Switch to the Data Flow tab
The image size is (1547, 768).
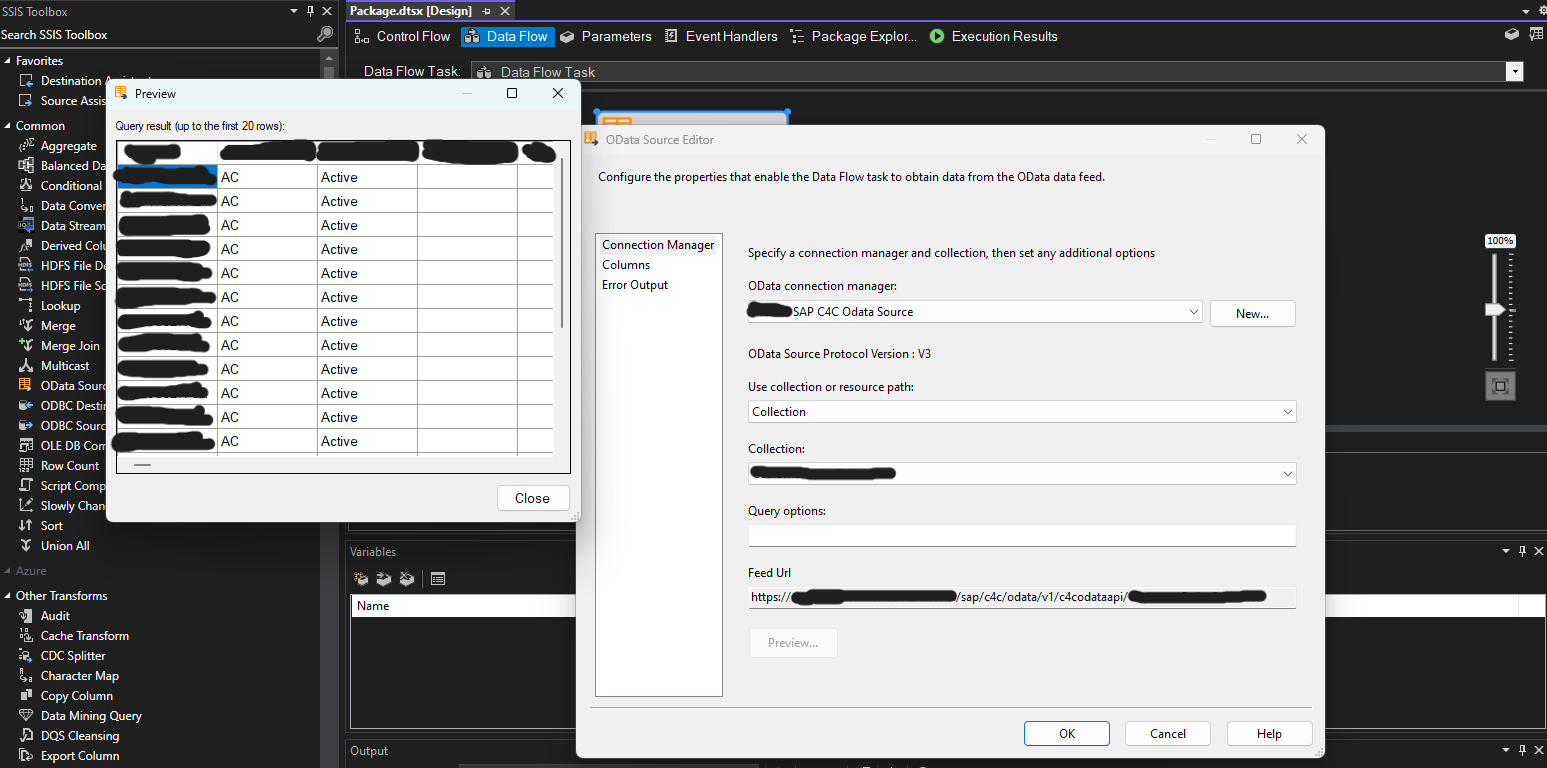pos(507,36)
